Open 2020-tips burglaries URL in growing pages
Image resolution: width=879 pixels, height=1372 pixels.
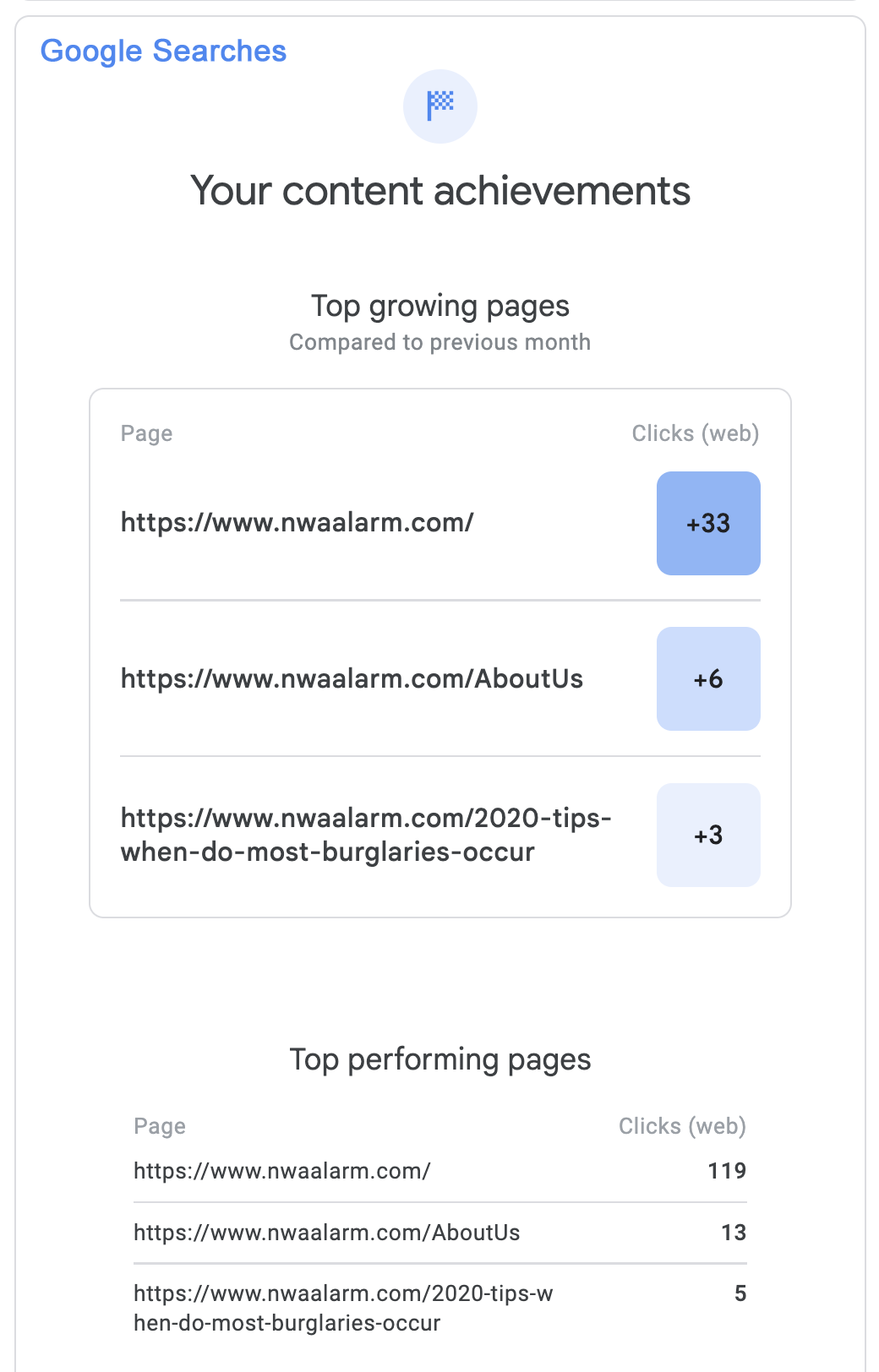(365, 835)
